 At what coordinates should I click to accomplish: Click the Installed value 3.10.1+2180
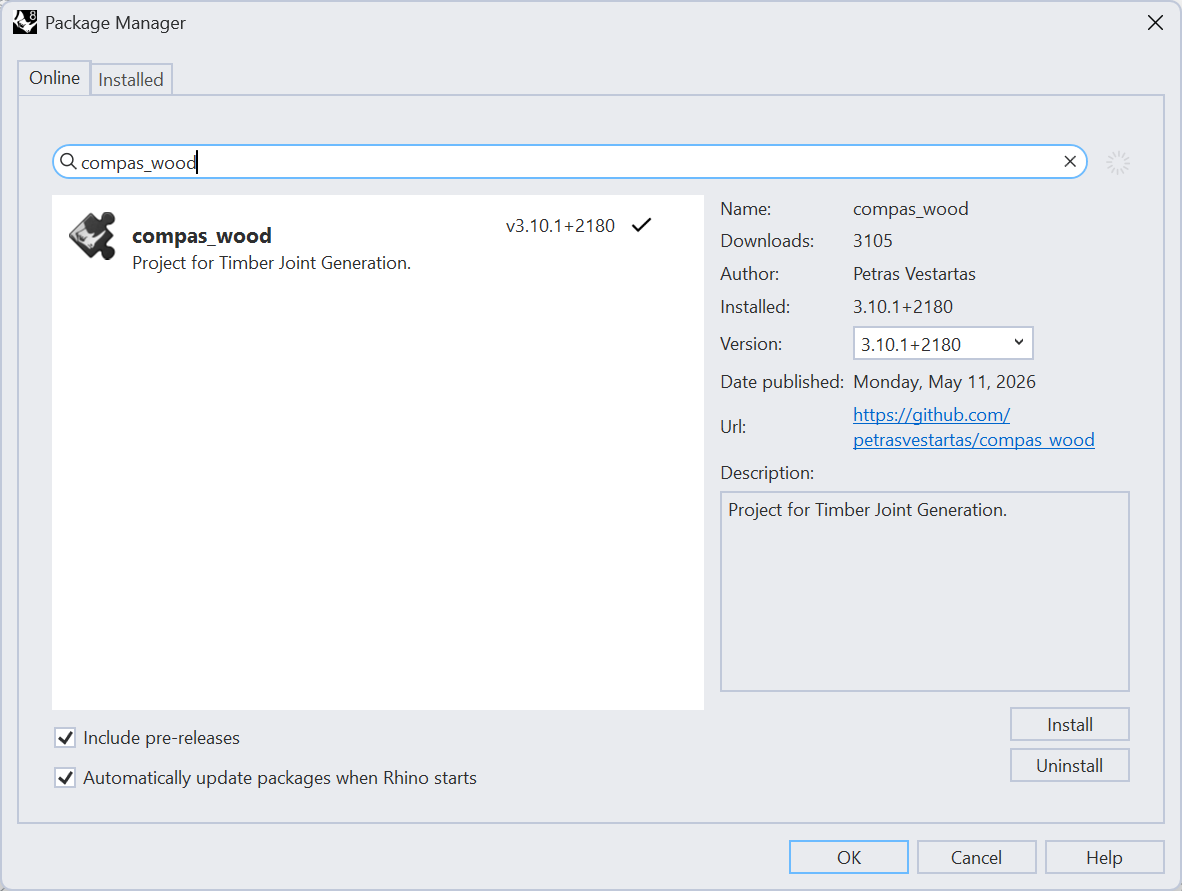pyautogui.click(x=903, y=307)
